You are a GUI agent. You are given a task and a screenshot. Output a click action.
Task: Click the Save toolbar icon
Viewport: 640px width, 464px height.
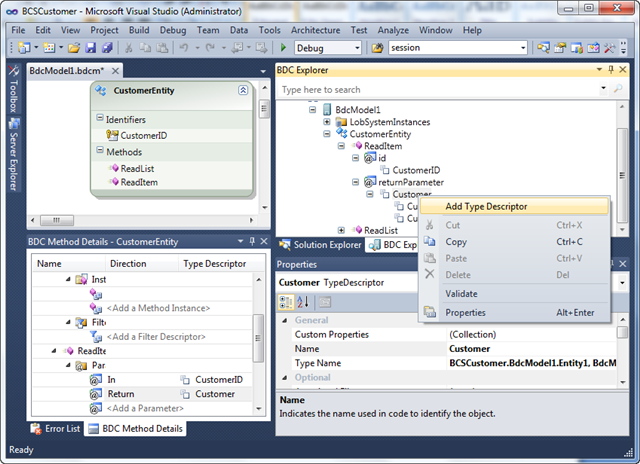point(90,48)
